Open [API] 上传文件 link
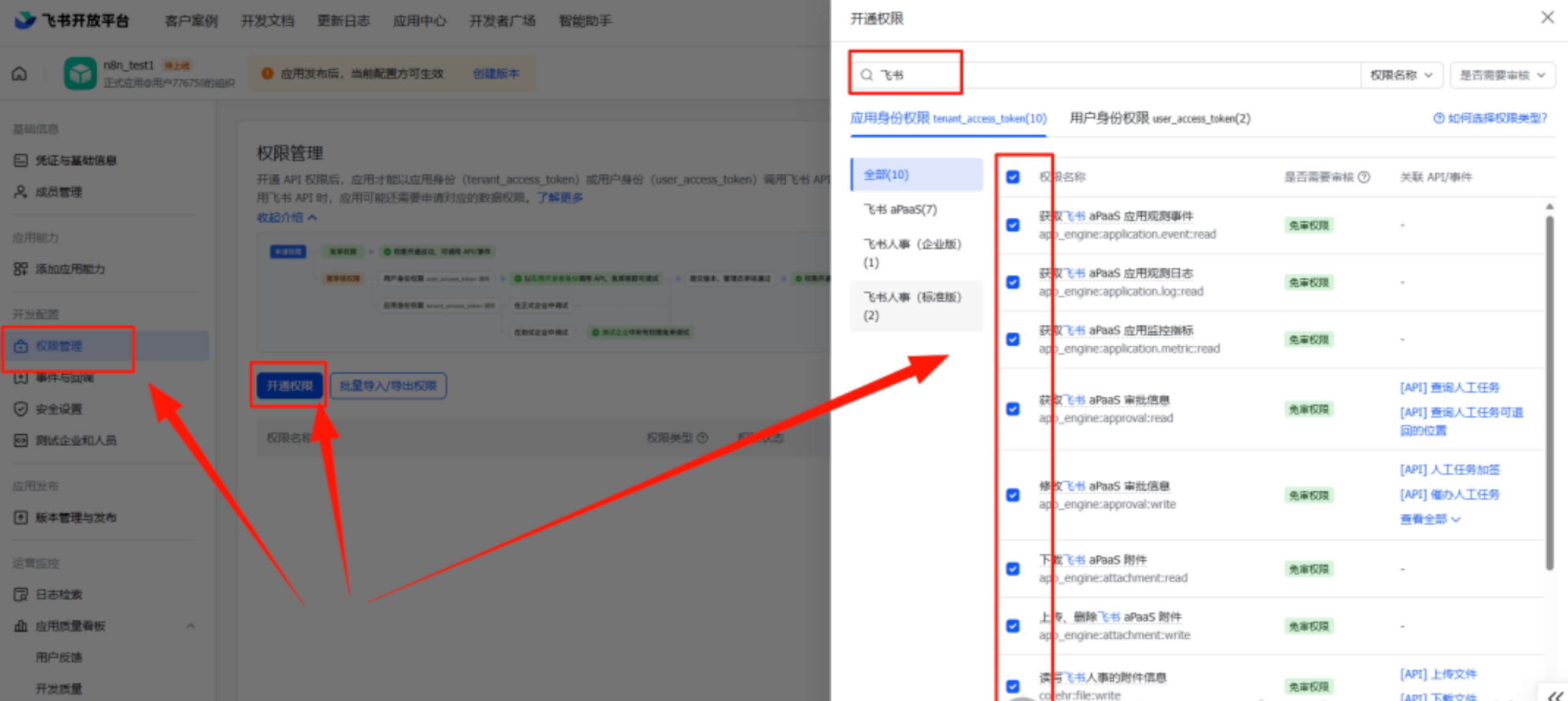 [x=1438, y=674]
